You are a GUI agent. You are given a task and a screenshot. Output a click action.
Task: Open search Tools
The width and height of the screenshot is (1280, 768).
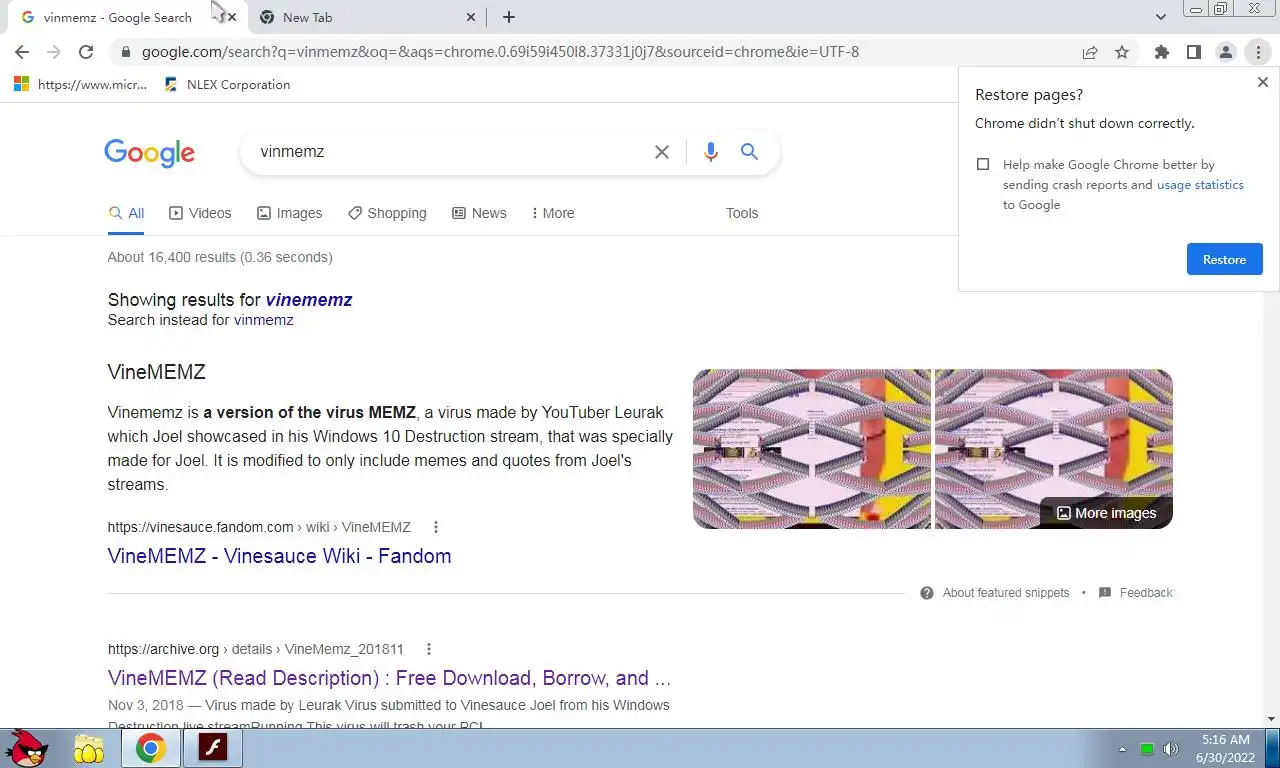[x=742, y=213]
